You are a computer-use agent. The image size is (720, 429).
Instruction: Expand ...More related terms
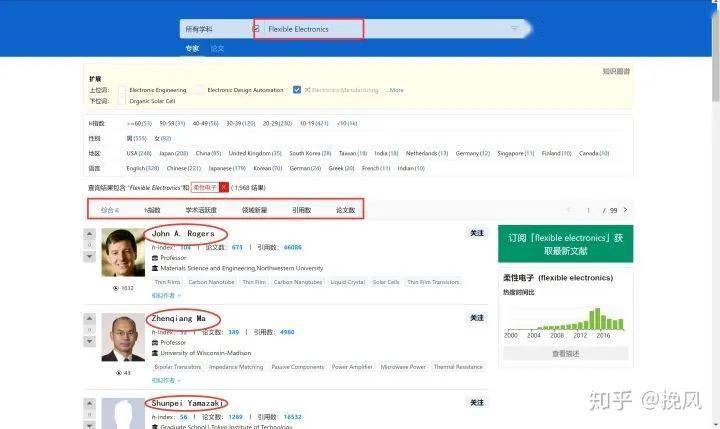click(x=396, y=90)
